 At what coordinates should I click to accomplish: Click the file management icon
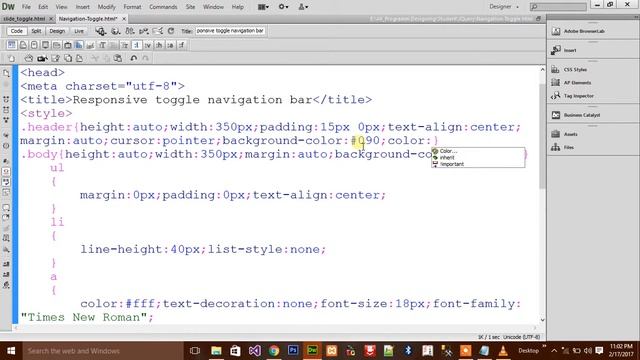click(130, 31)
